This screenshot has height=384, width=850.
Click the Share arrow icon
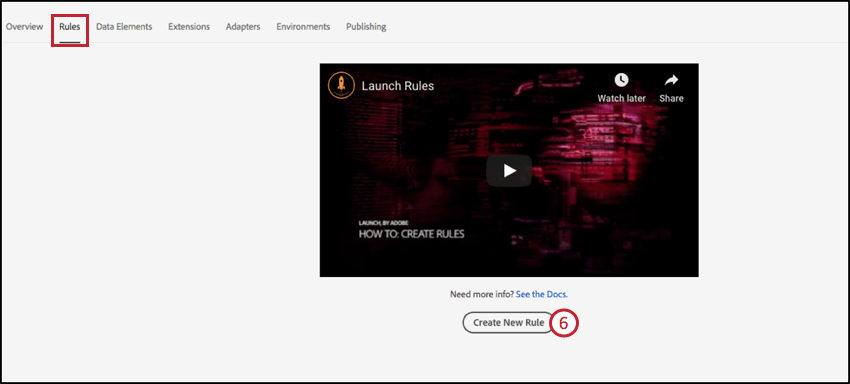coord(671,80)
